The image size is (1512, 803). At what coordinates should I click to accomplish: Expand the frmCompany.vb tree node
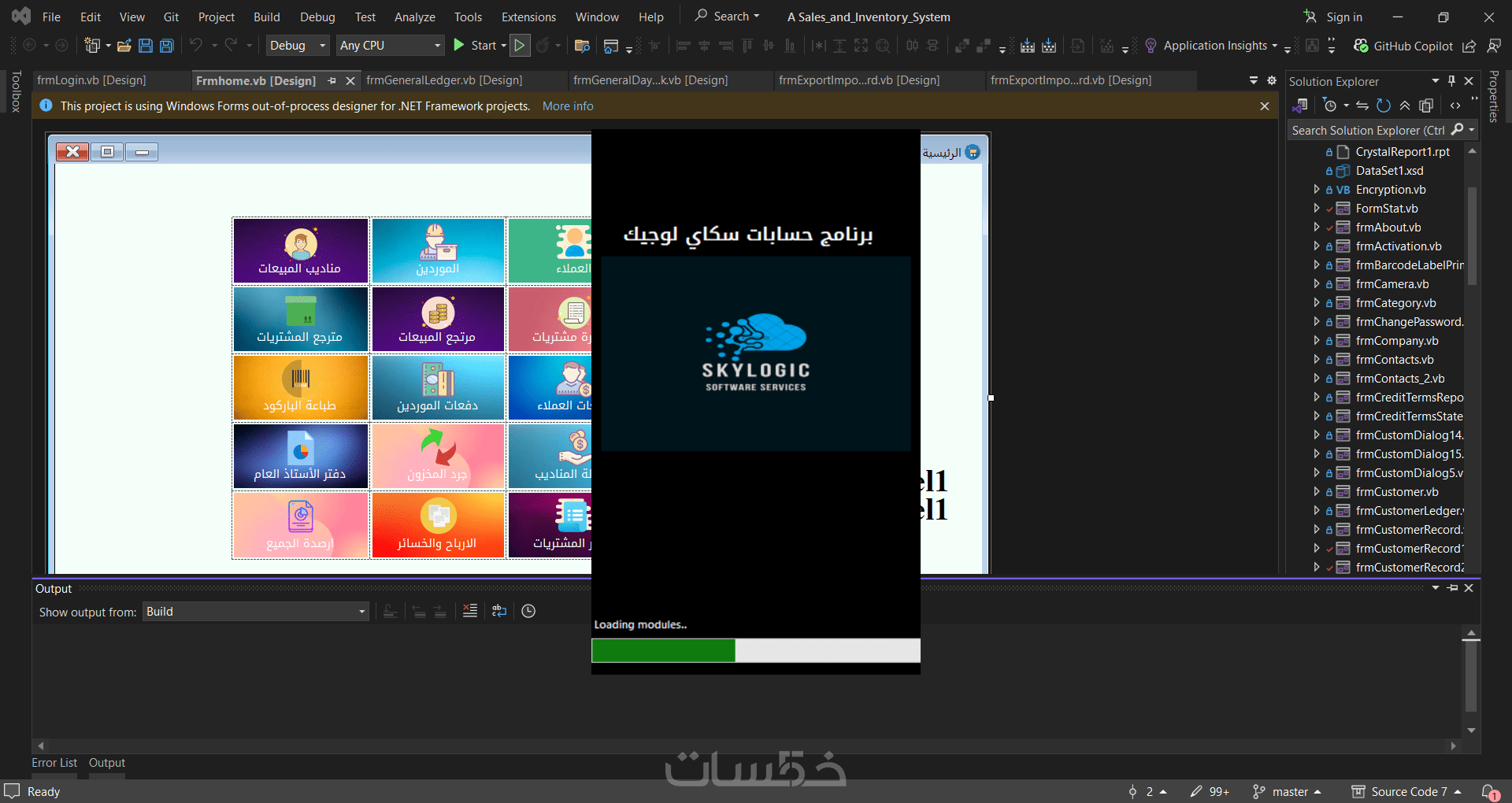pos(1316,341)
